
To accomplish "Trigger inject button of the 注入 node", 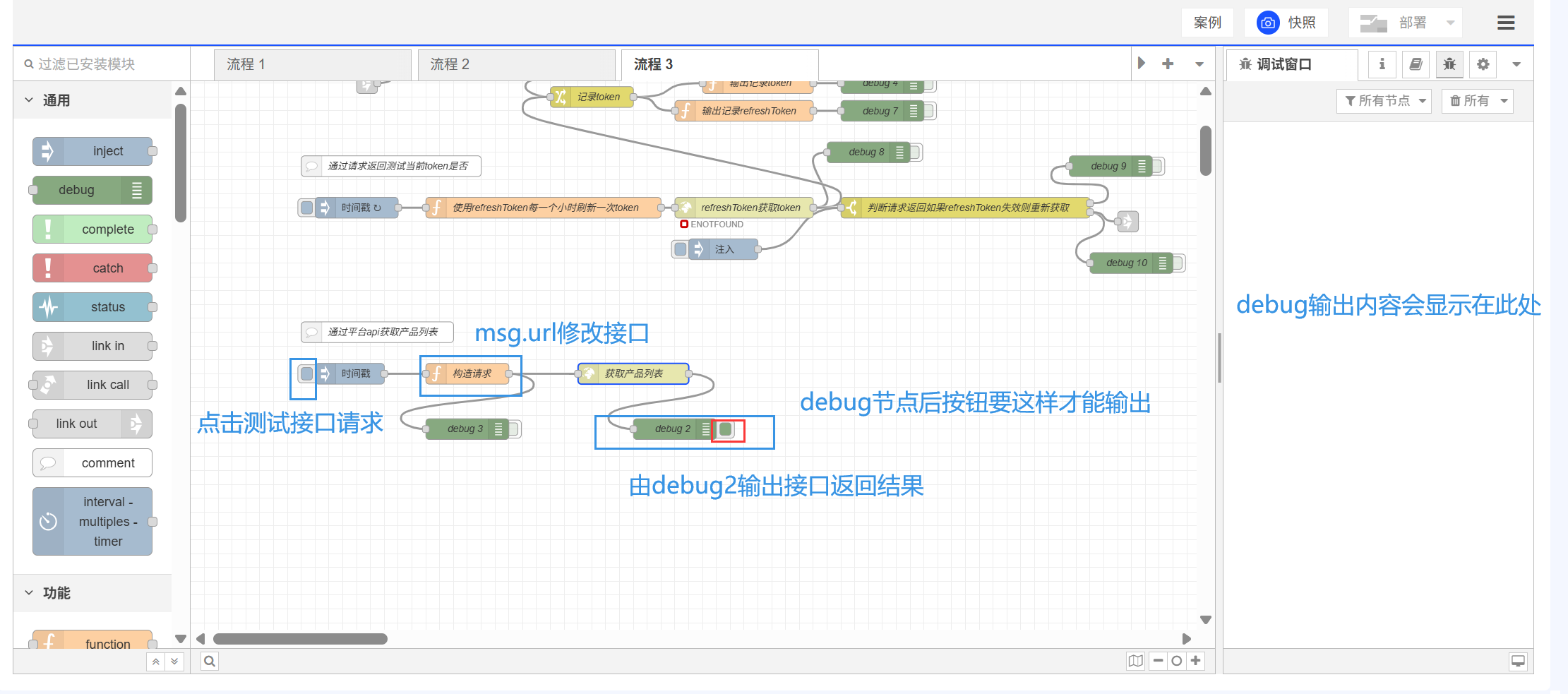I will (680, 249).
